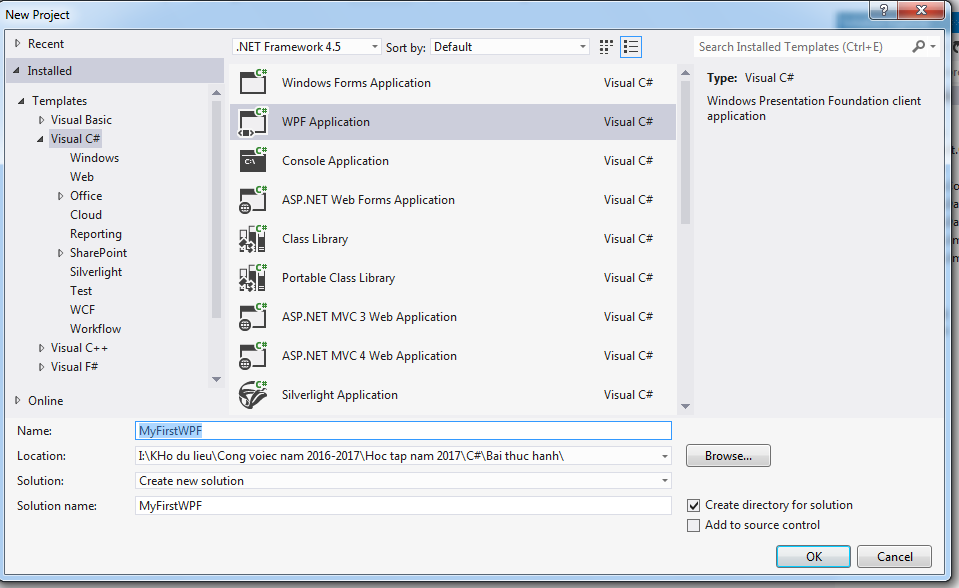959x588 pixels.
Task: Click the search magnifier icon
Action: click(918, 47)
